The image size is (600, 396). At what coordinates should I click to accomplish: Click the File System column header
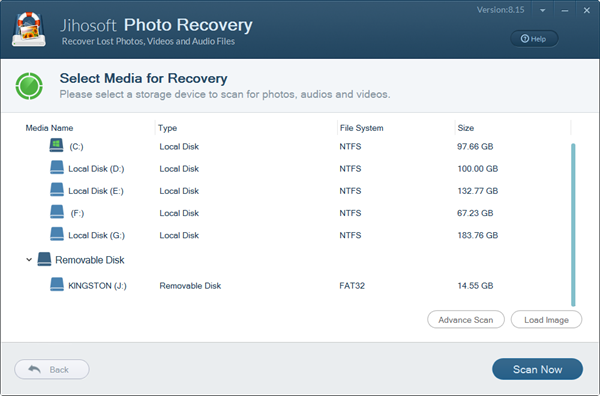point(362,128)
